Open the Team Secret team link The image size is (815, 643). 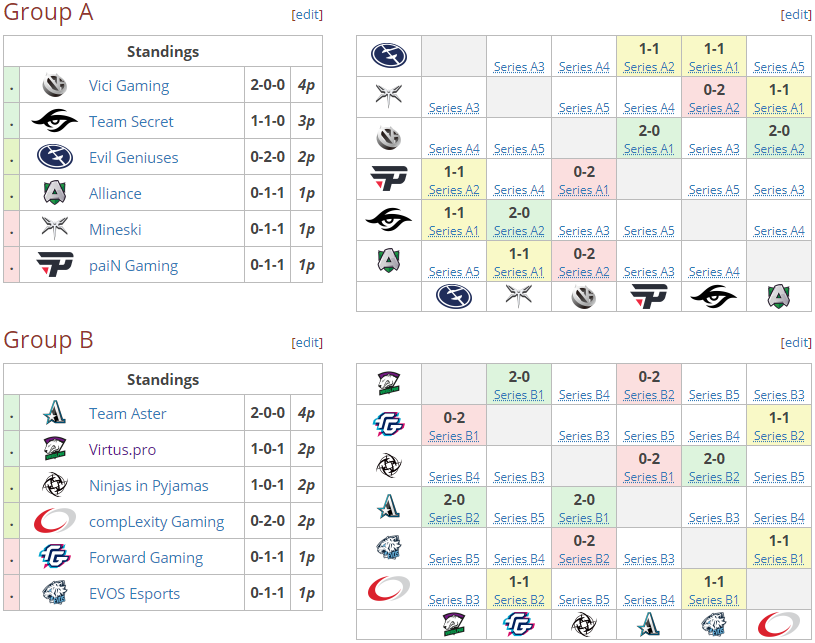coord(131,122)
